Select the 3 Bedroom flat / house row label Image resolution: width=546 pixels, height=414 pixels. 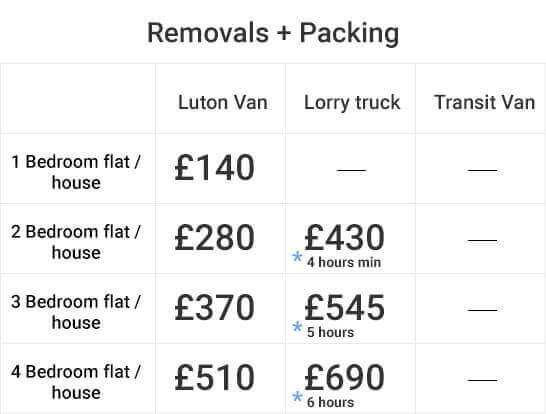(x=76, y=312)
